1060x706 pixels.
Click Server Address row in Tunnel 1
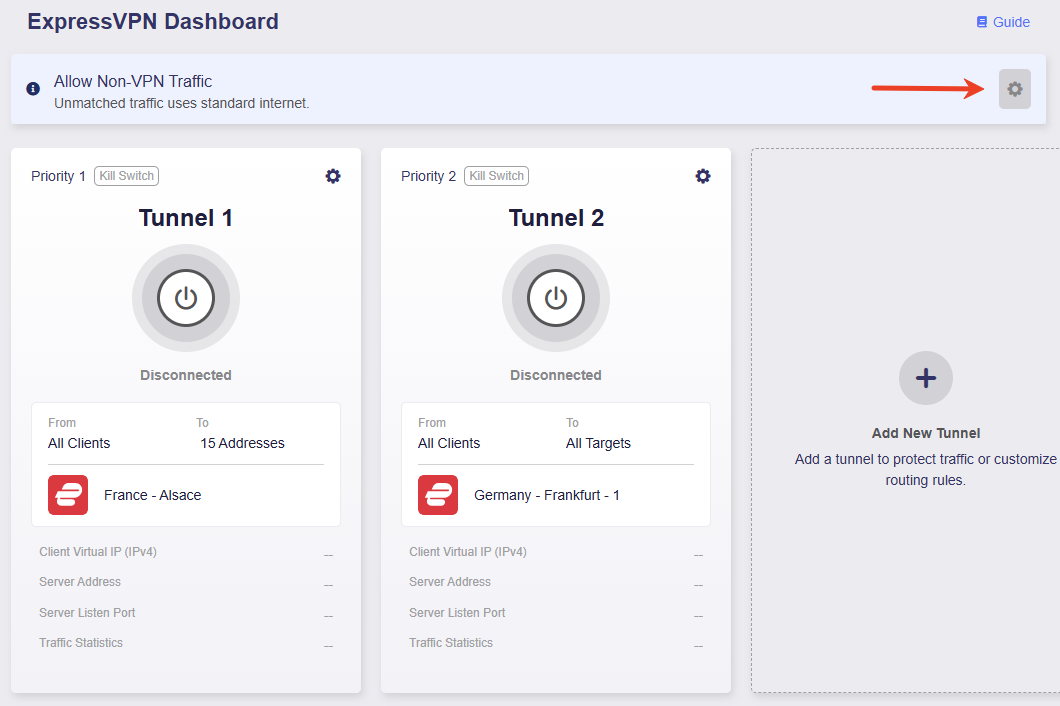click(186, 582)
